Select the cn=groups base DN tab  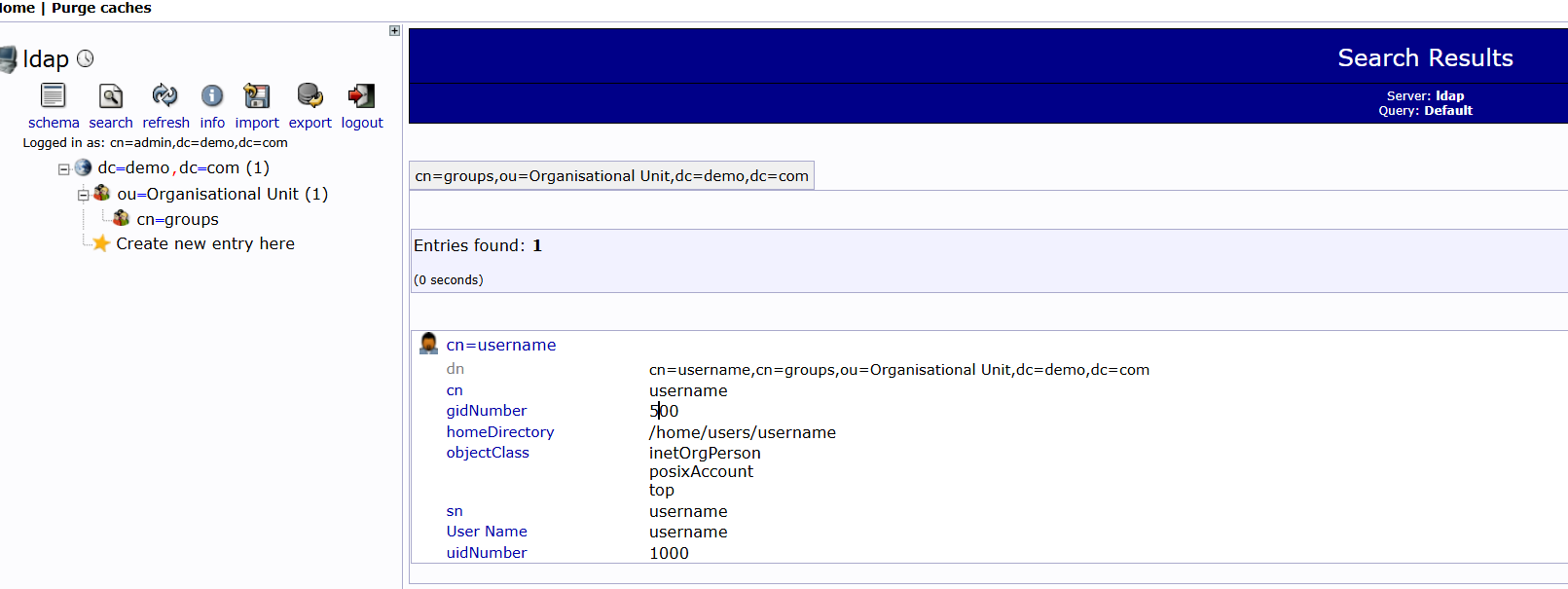coord(611,176)
